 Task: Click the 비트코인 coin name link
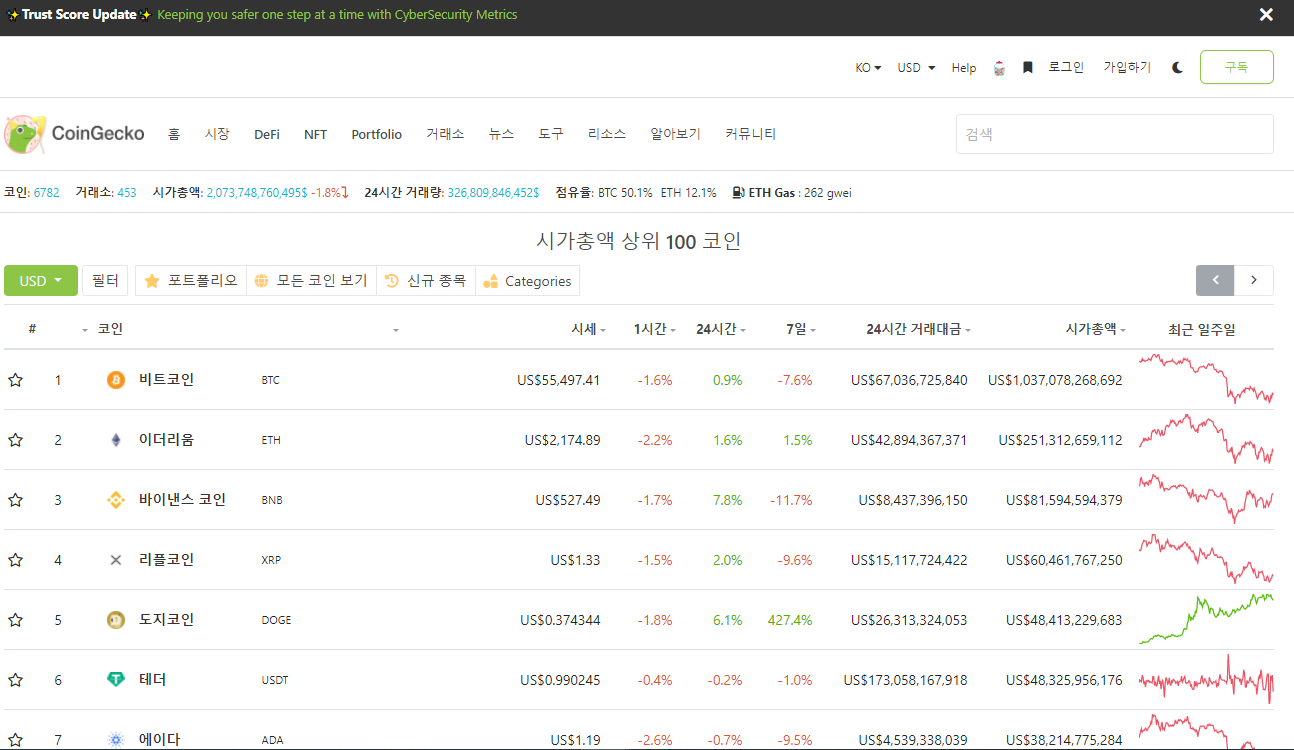tap(166, 380)
